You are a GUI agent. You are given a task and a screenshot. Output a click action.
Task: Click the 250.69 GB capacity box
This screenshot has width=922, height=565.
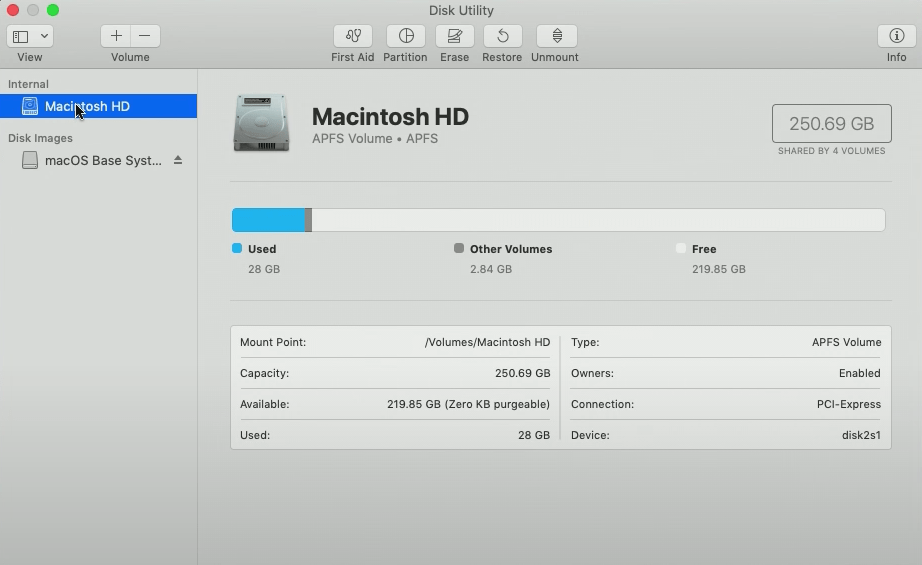point(831,124)
